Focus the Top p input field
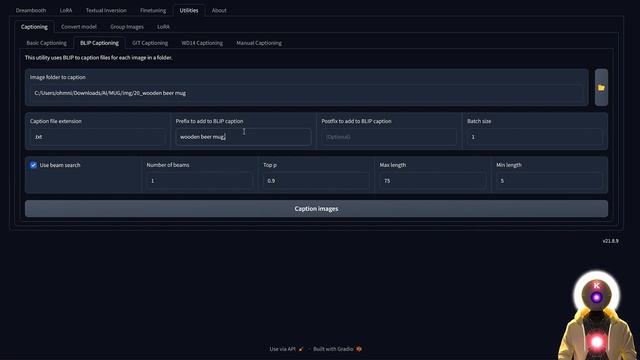 (316, 180)
